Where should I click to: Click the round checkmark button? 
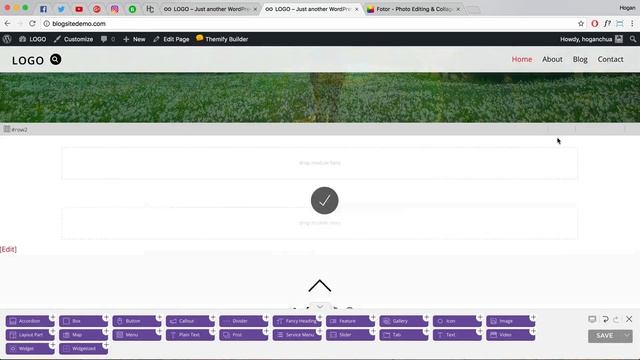tap(324, 200)
